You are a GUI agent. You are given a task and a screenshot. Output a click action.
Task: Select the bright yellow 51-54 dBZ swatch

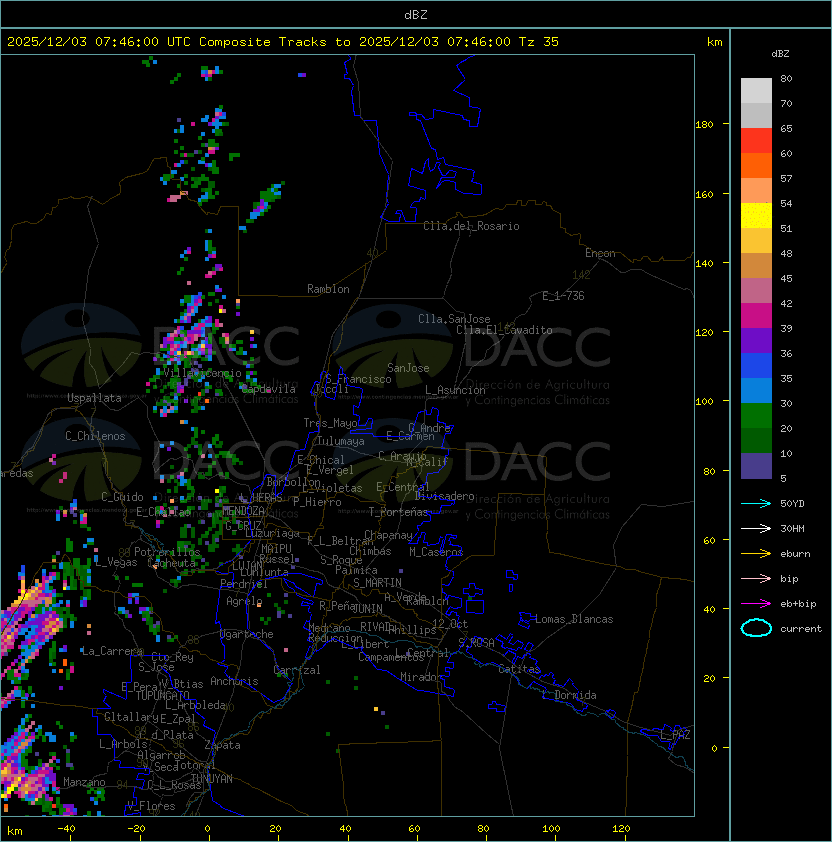click(x=756, y=215)
